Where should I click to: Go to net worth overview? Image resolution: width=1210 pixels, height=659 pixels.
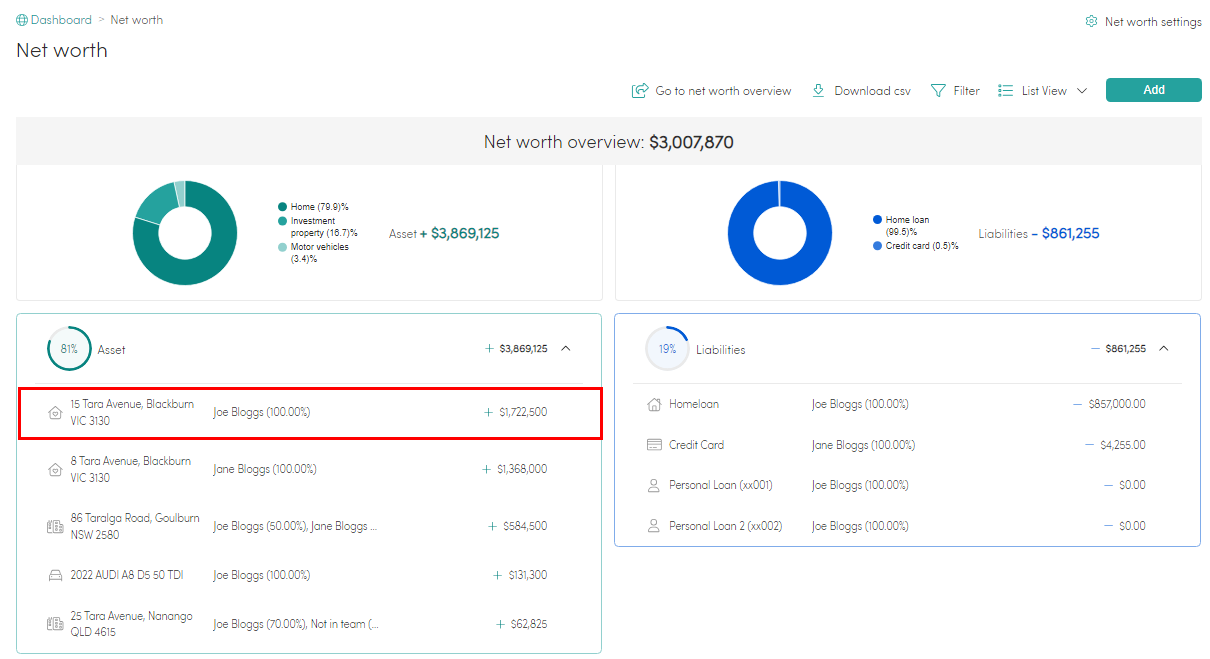click(723, 91)
